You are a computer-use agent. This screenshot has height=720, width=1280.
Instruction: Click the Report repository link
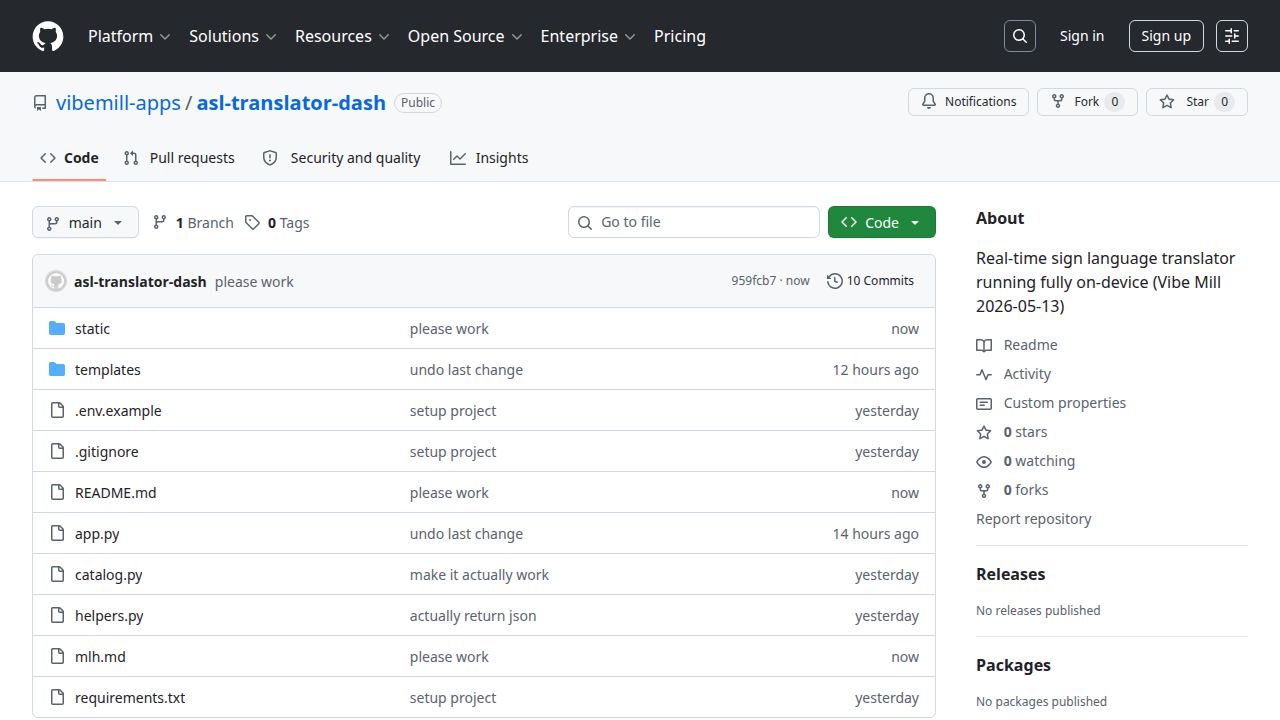point(1033,519)
